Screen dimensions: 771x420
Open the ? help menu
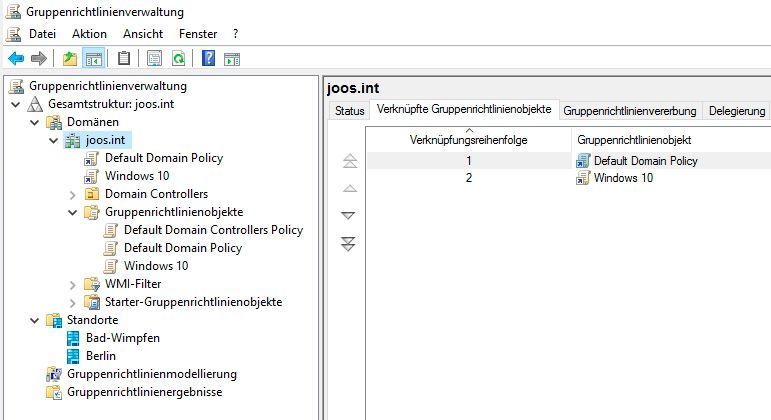pyautogui.click(x=236, y=34)
